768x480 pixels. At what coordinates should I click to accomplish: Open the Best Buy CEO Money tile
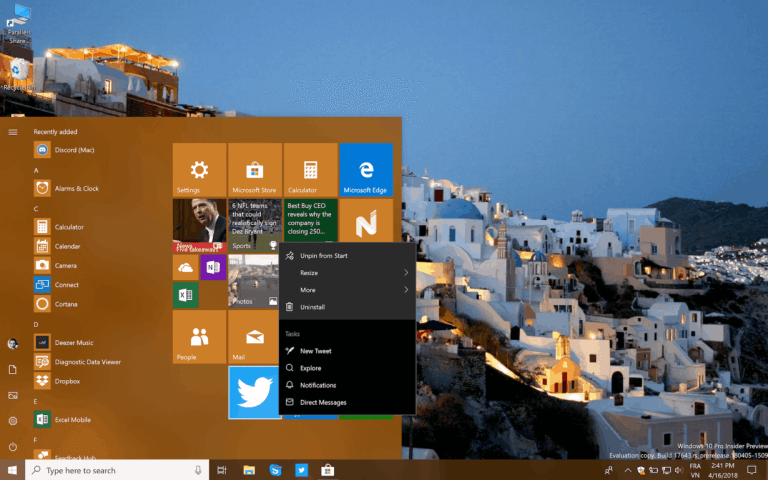click(x=311, y=220)
